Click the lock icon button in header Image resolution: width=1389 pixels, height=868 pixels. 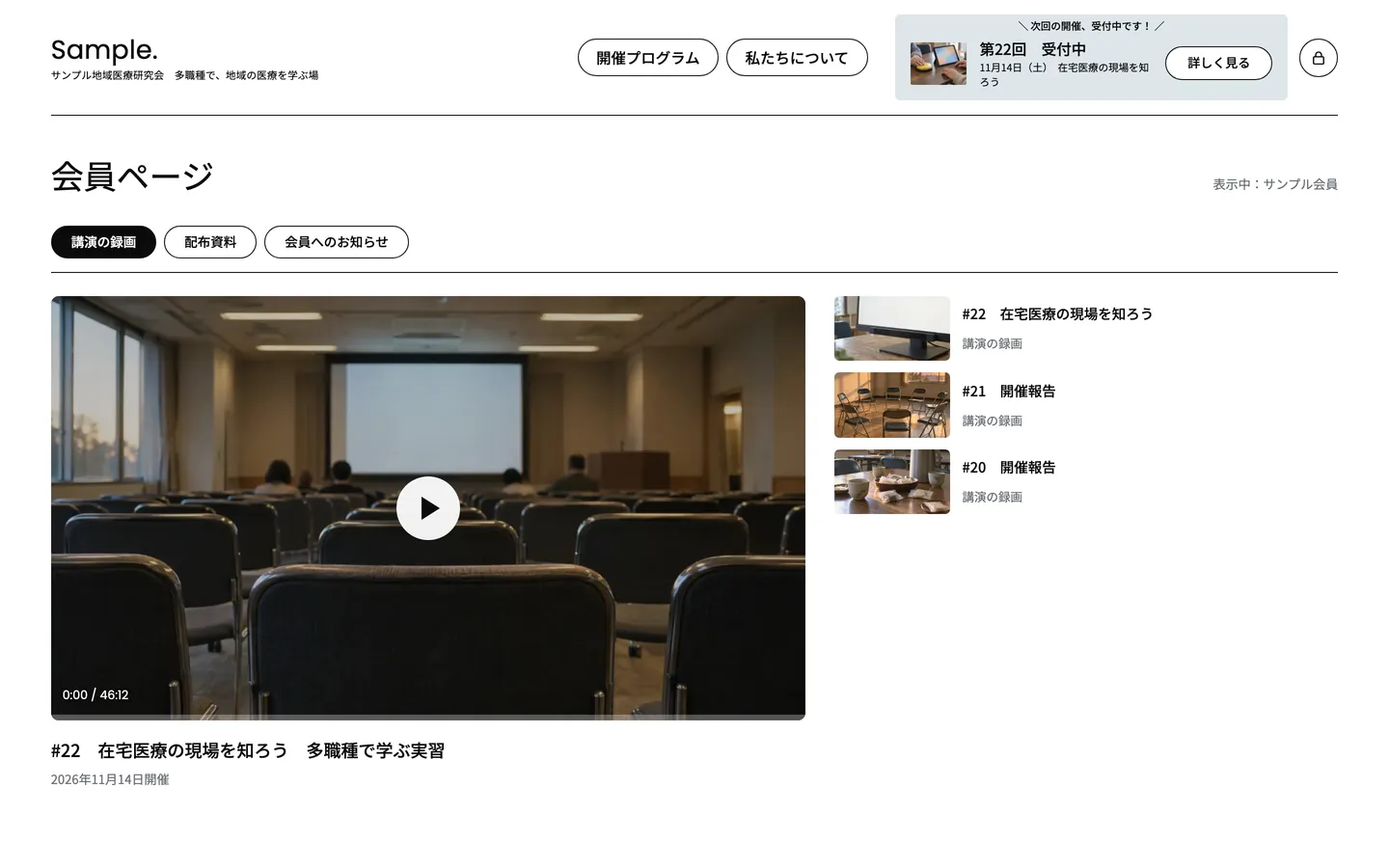[x=1318, y=58]
